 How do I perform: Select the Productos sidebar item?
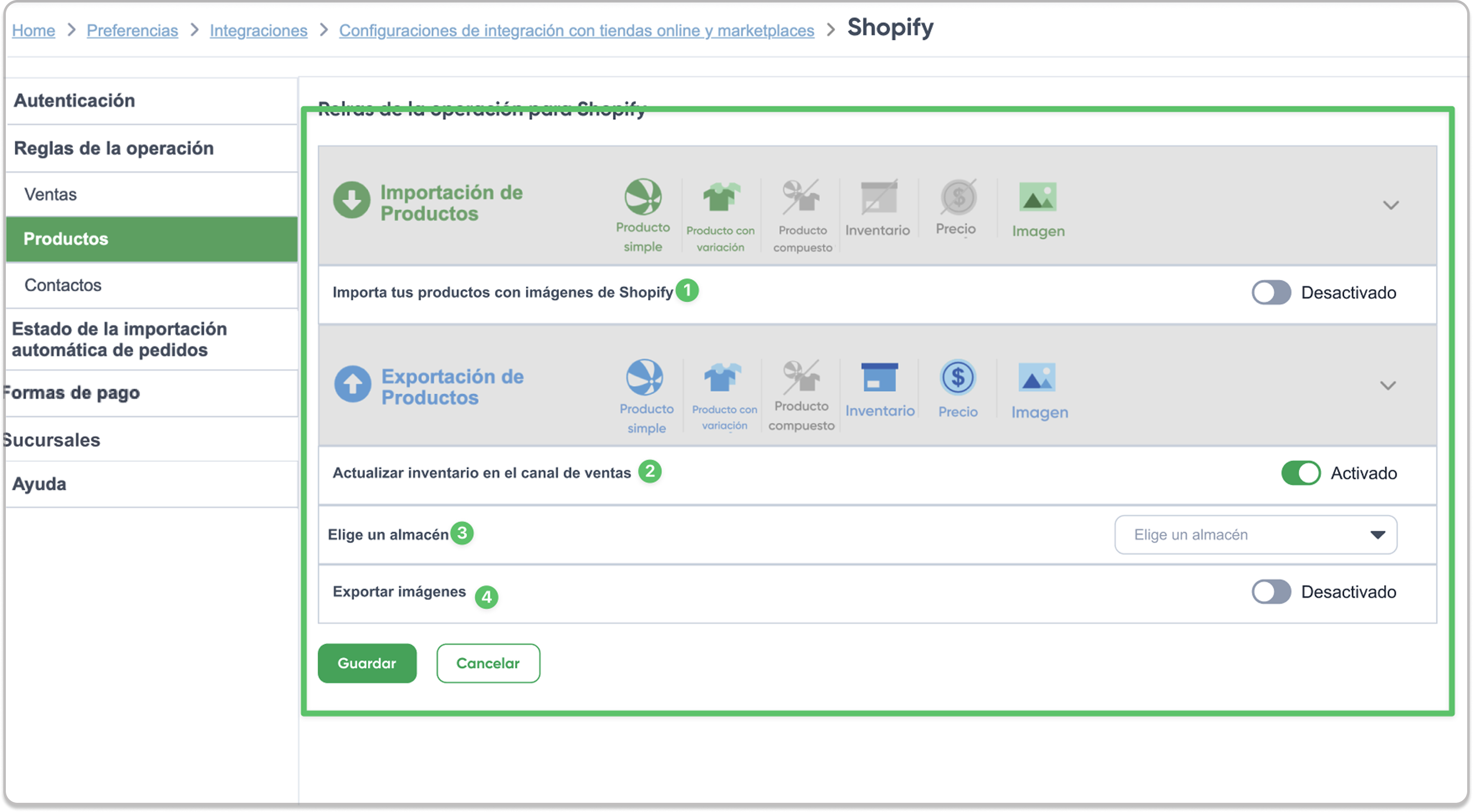coord(151,239)
